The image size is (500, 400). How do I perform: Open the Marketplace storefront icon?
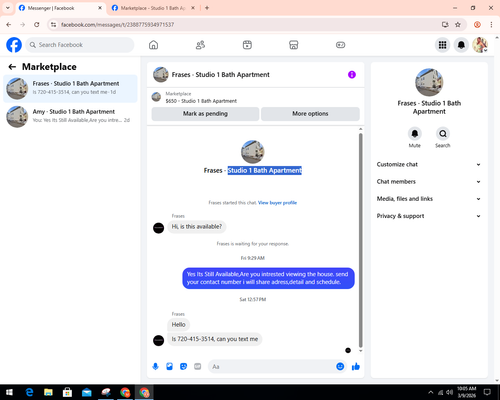pyautogui.click(x=294, y=45)
